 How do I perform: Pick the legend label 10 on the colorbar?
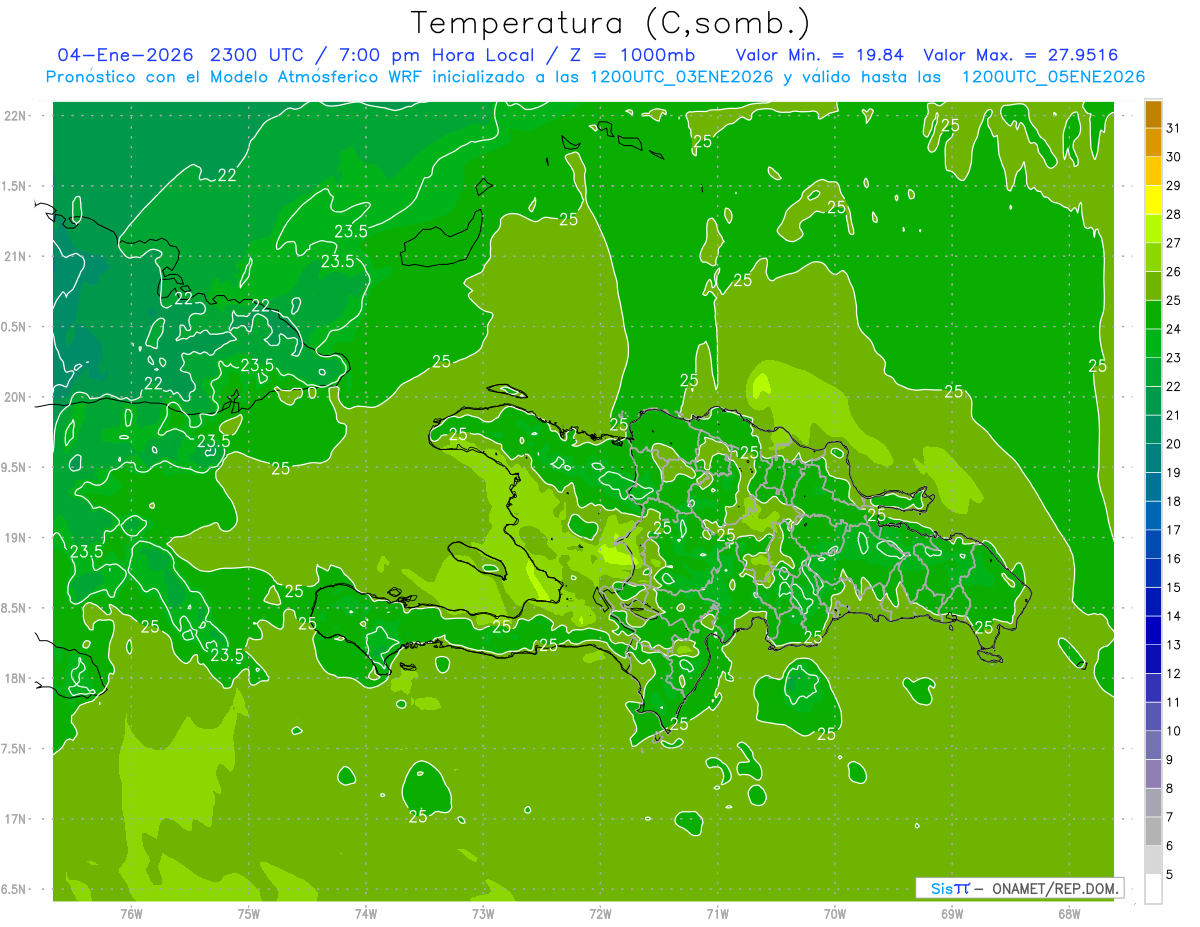pos(1173,731)
